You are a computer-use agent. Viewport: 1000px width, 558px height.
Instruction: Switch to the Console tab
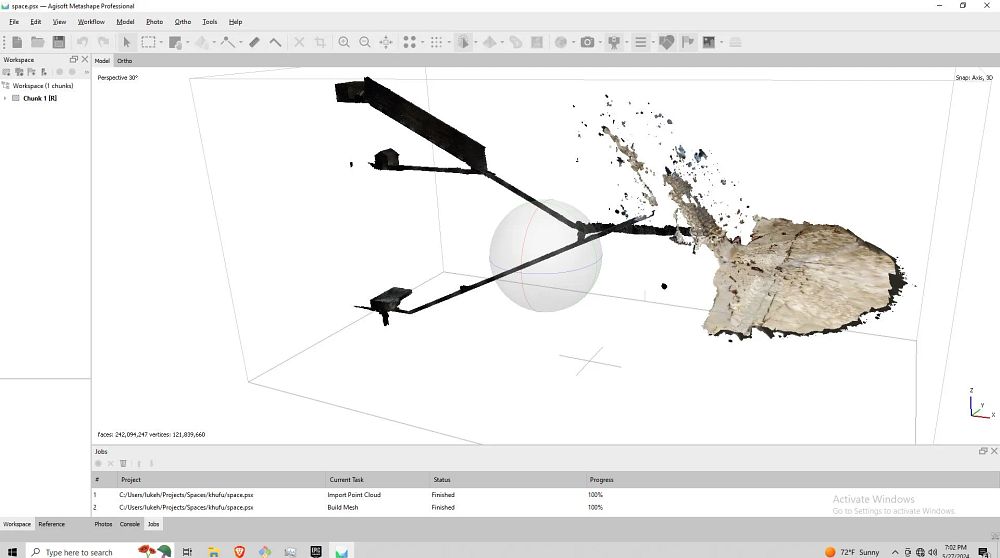pyautogui.click(x=130, y=524)
